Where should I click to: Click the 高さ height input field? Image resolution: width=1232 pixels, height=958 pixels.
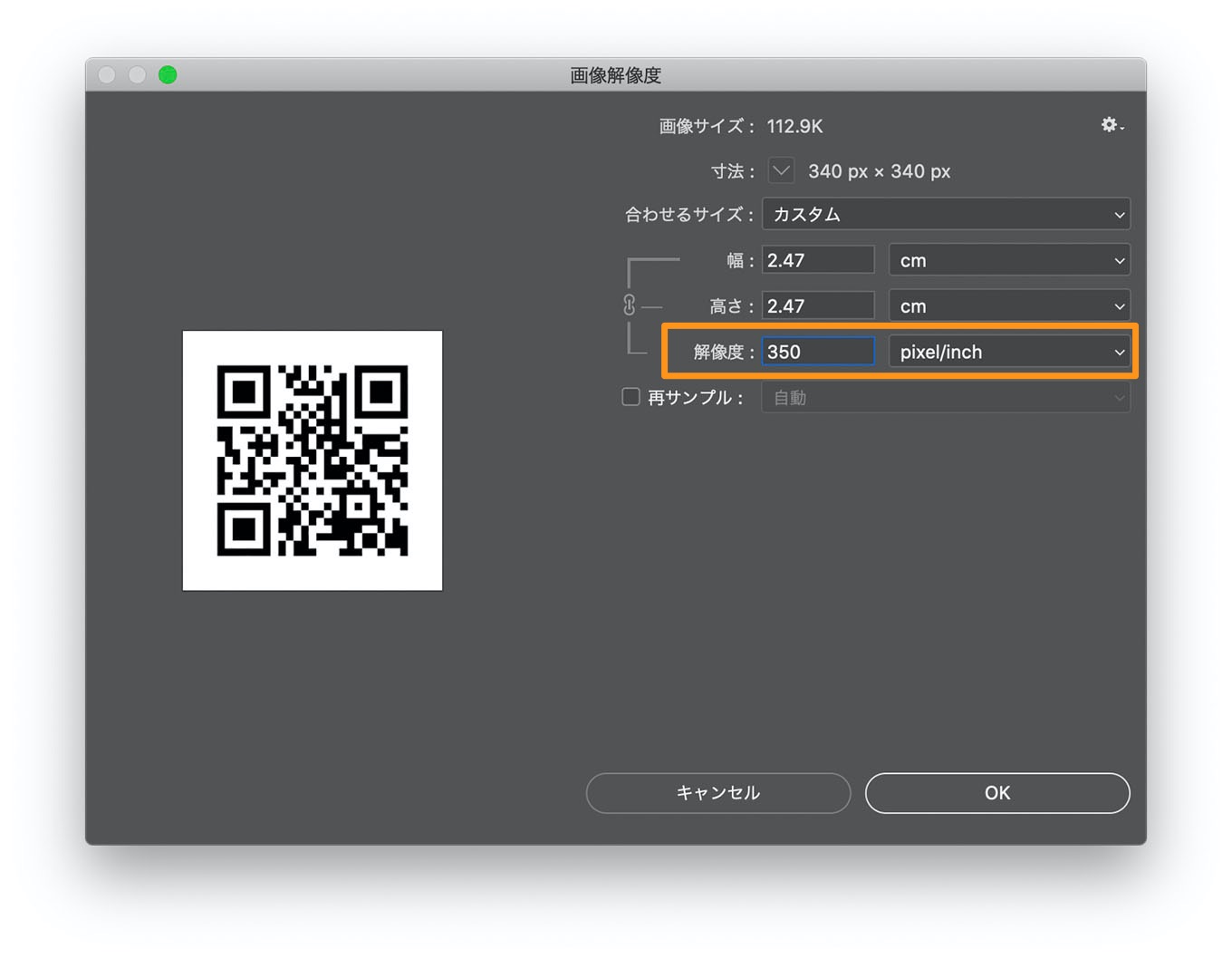click(x=818, y=306)
